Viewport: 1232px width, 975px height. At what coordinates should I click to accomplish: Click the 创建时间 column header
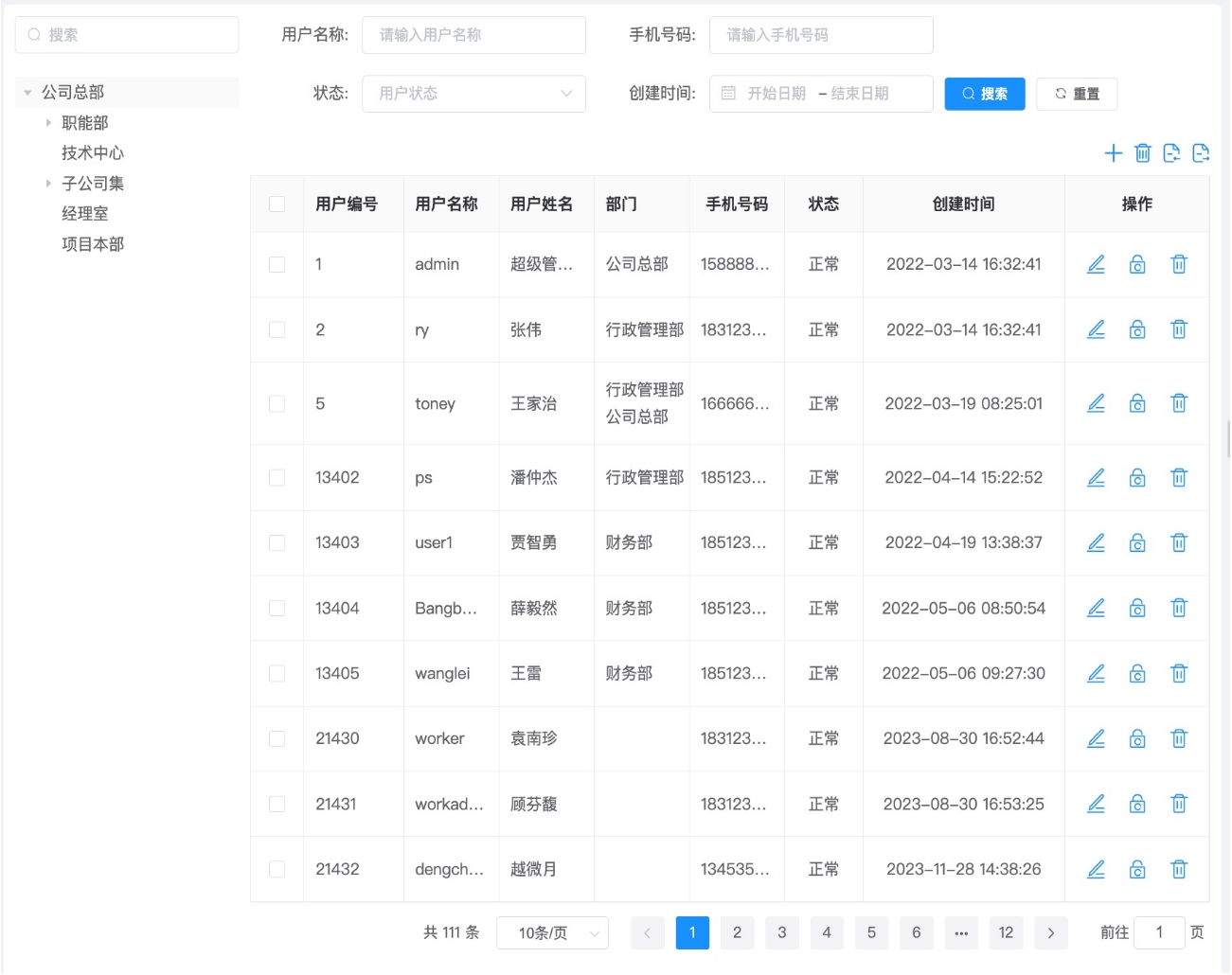[963, 204]
